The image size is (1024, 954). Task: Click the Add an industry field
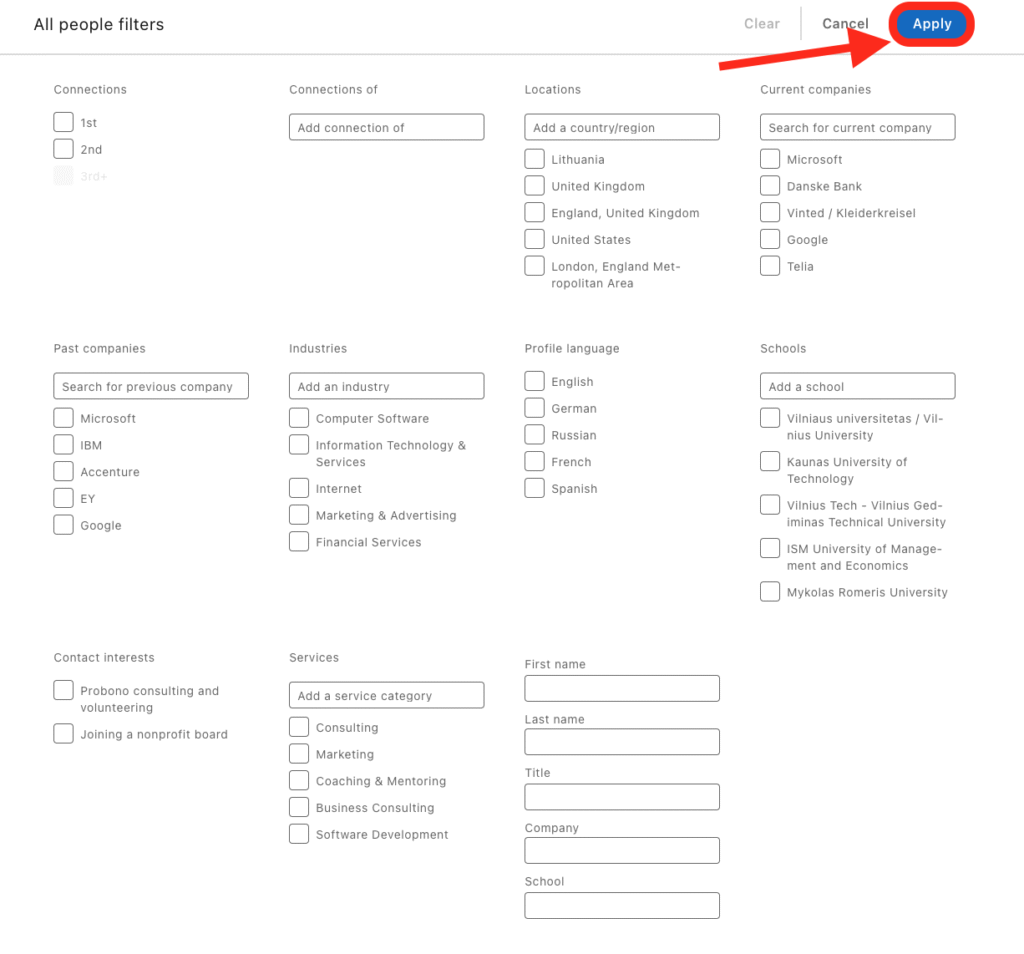coord(387,386)
